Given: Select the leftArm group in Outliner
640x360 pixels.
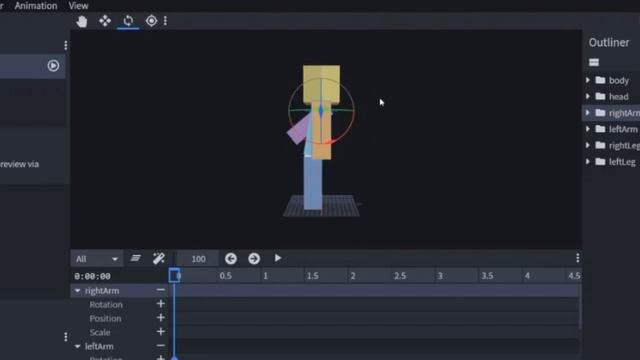Looking at the screenshot, I should coord(623,129).
